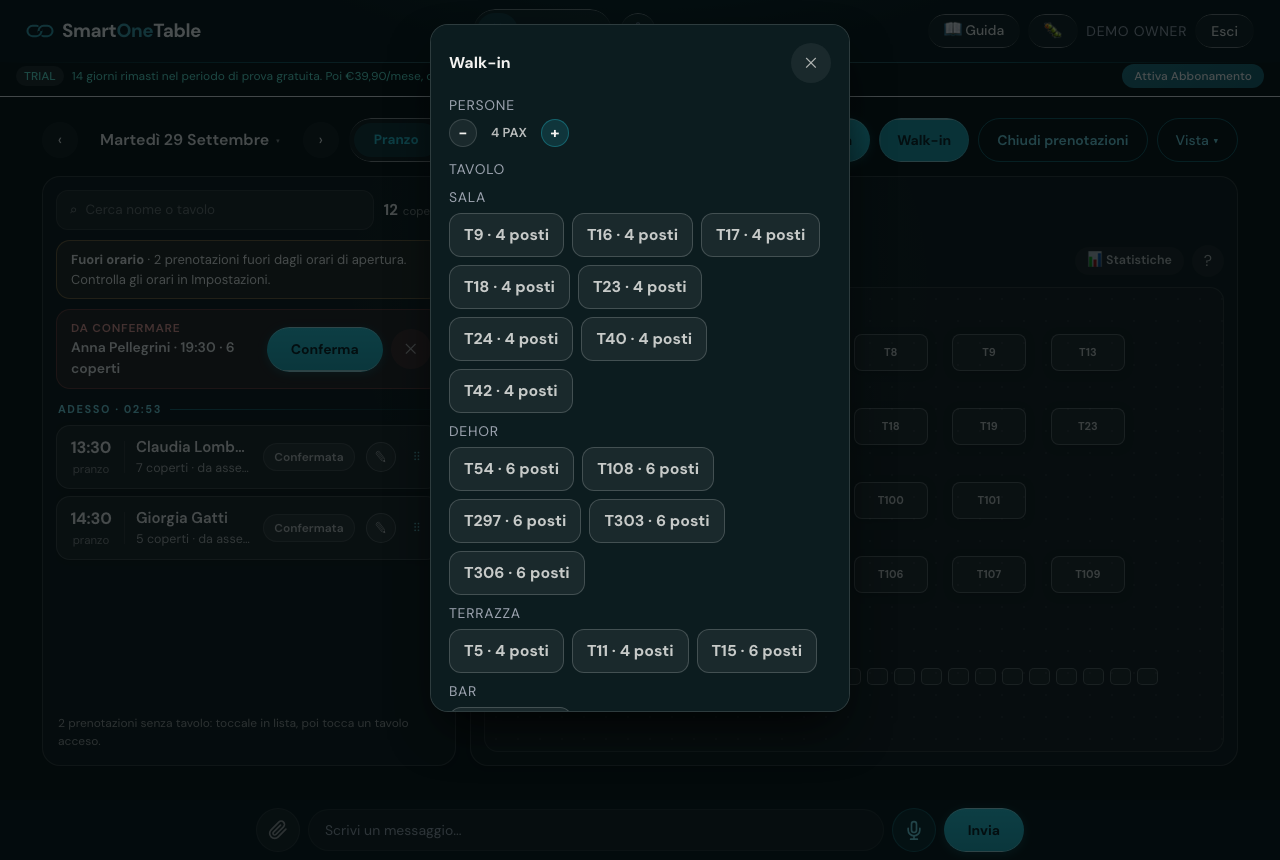This screenshot has width=1280, height=860.
Task: Close the Walk-in dialog
Action: point(811,63)
